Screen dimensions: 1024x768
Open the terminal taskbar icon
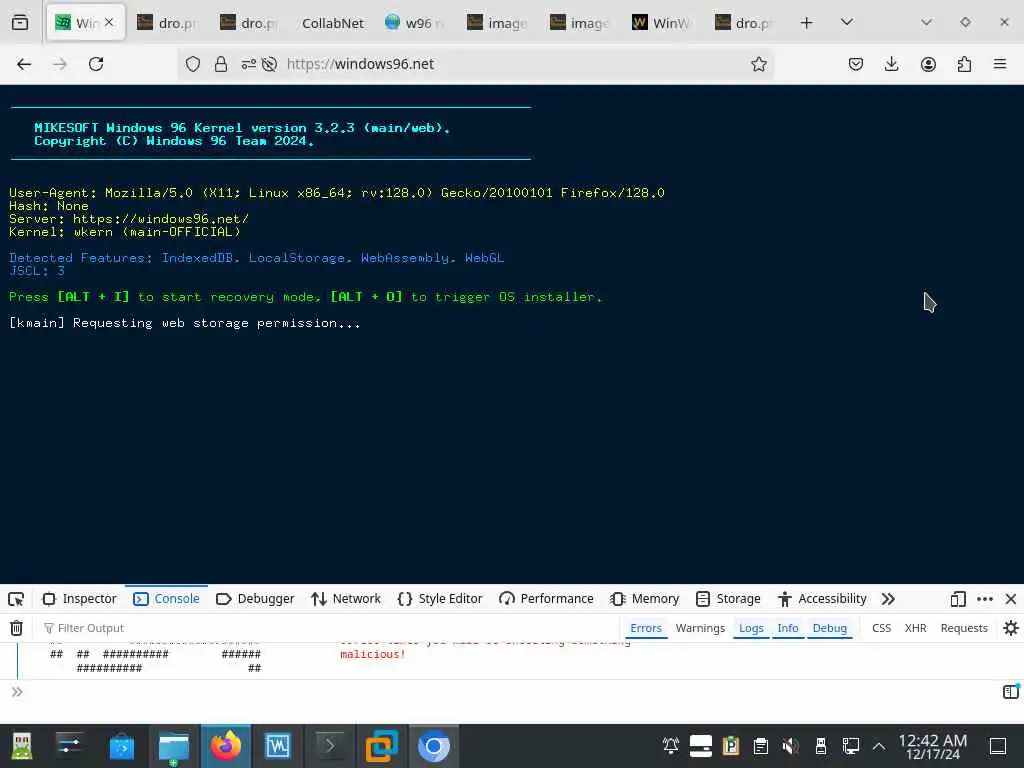pos(330,746)
